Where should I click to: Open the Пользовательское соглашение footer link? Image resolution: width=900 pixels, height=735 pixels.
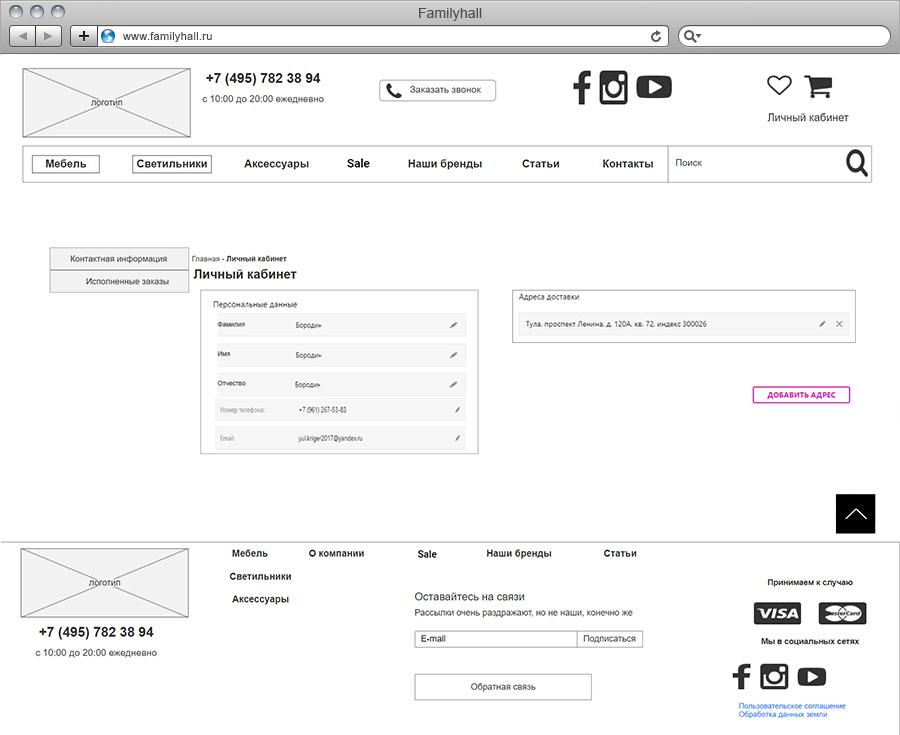[792, 706]
